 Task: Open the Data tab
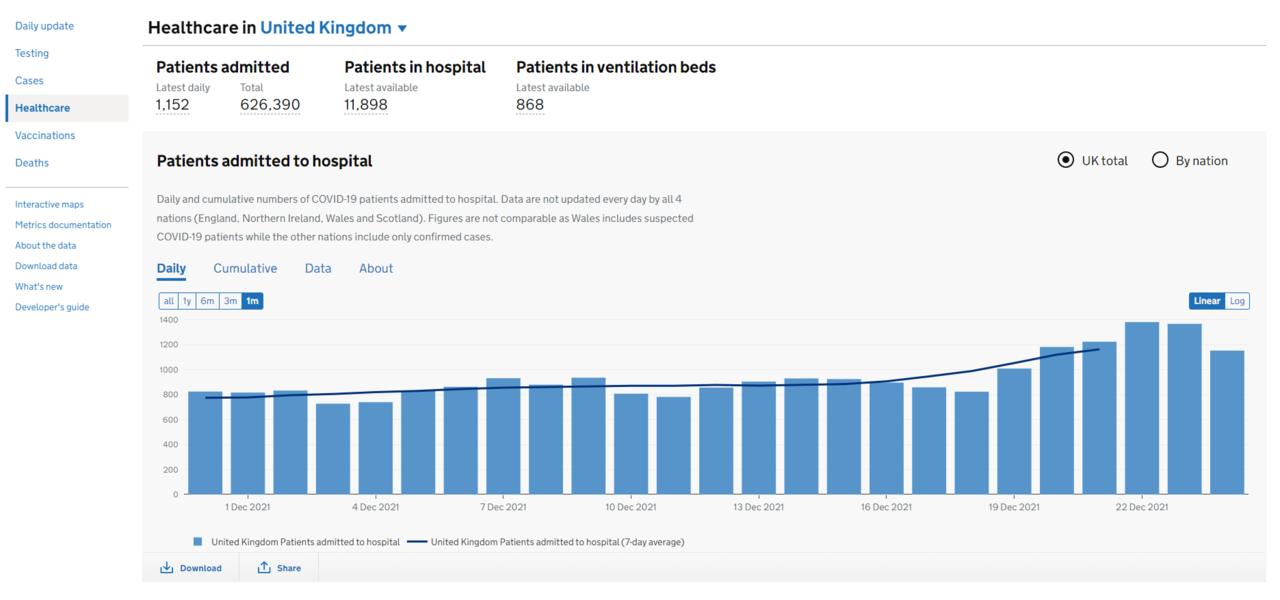(318, 268)
